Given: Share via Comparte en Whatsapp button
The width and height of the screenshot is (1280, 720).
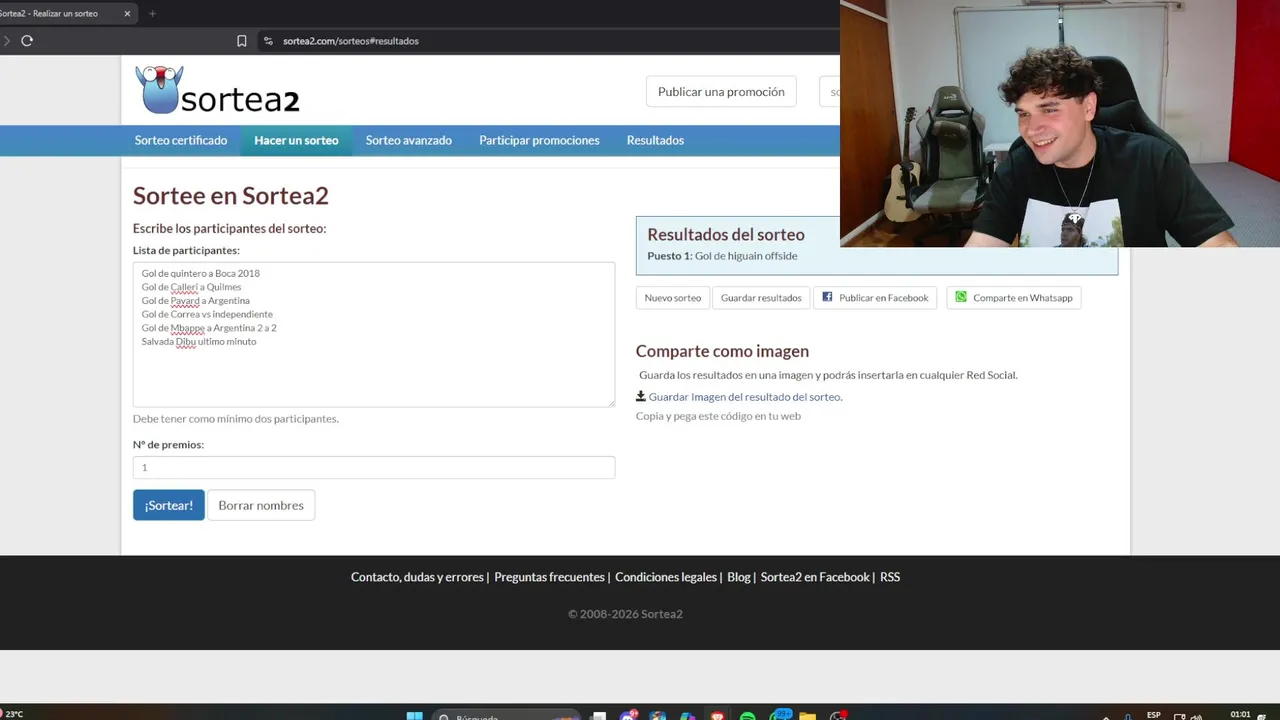Looking at the screenshot, I should pos(1014,298).
